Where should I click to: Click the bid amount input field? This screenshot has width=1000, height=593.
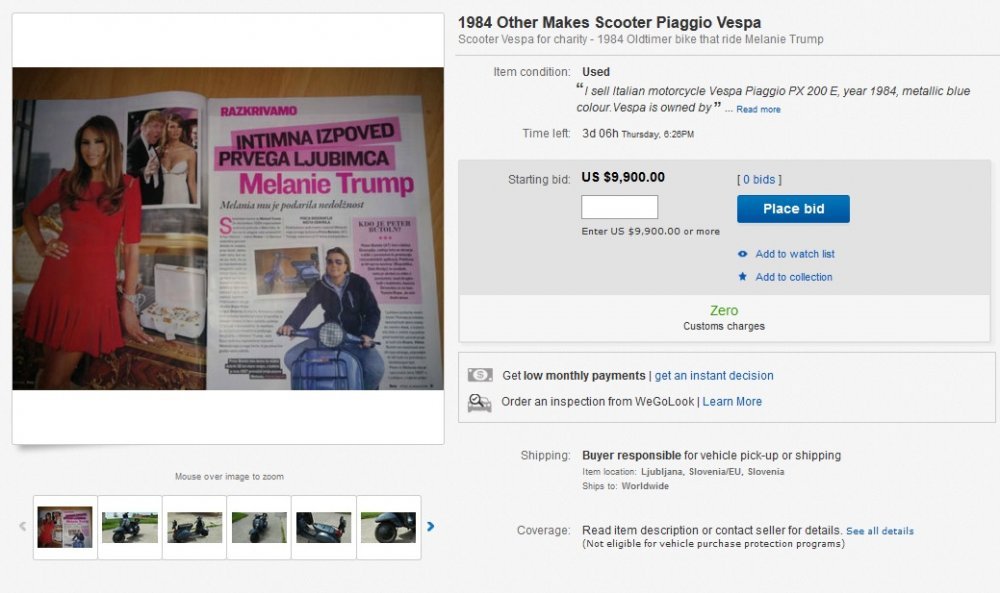pos(619,207)
